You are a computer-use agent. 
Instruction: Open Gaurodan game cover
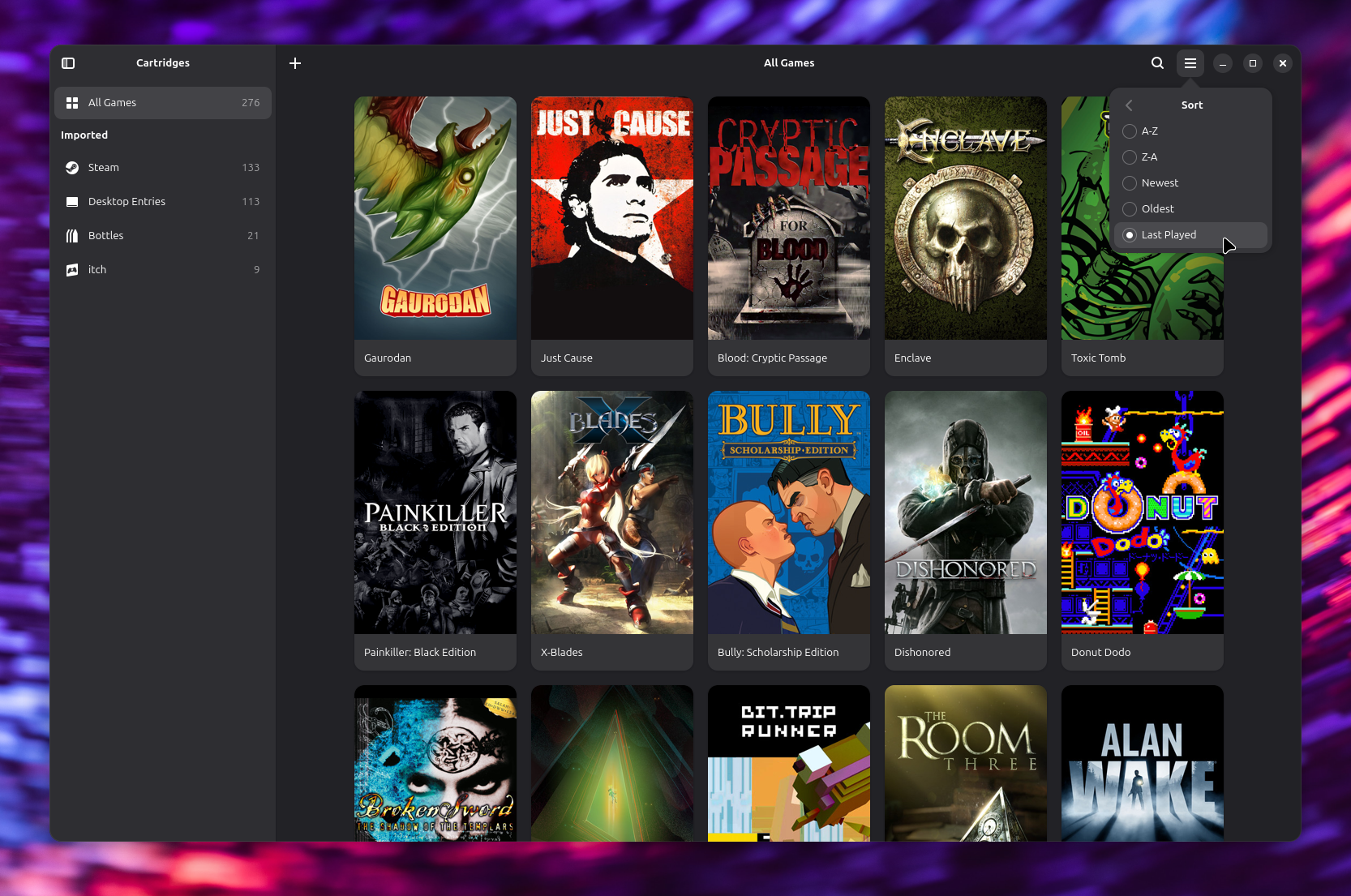point(435,218)
